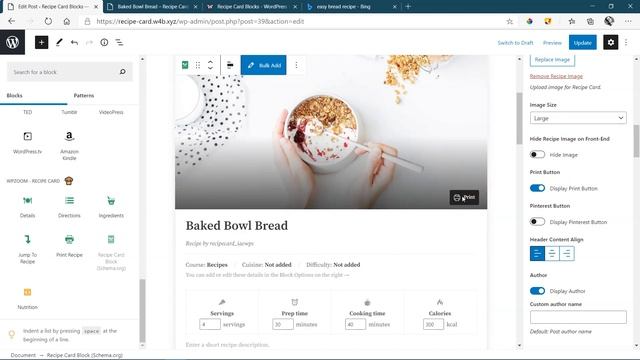Open block toolbar three-dot options

pyautogui.click(x=296, y=65)
